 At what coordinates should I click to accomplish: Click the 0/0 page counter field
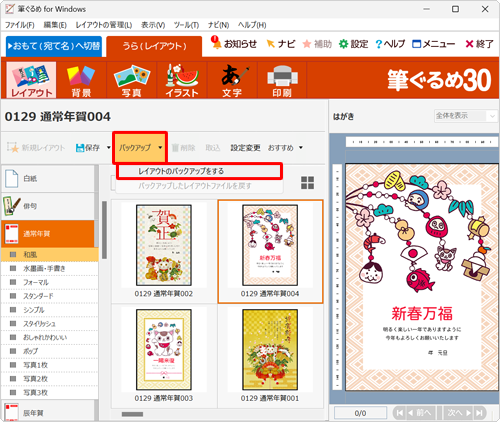click(360, 413)
